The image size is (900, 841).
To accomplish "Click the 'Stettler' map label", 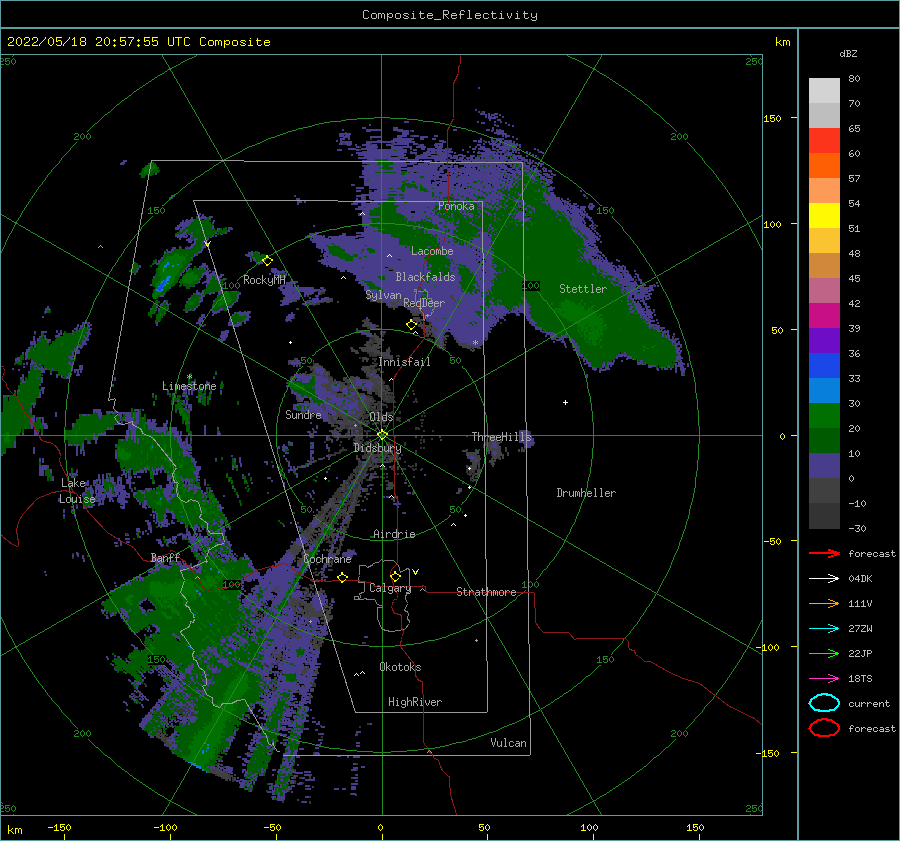I will pos(583,289).
